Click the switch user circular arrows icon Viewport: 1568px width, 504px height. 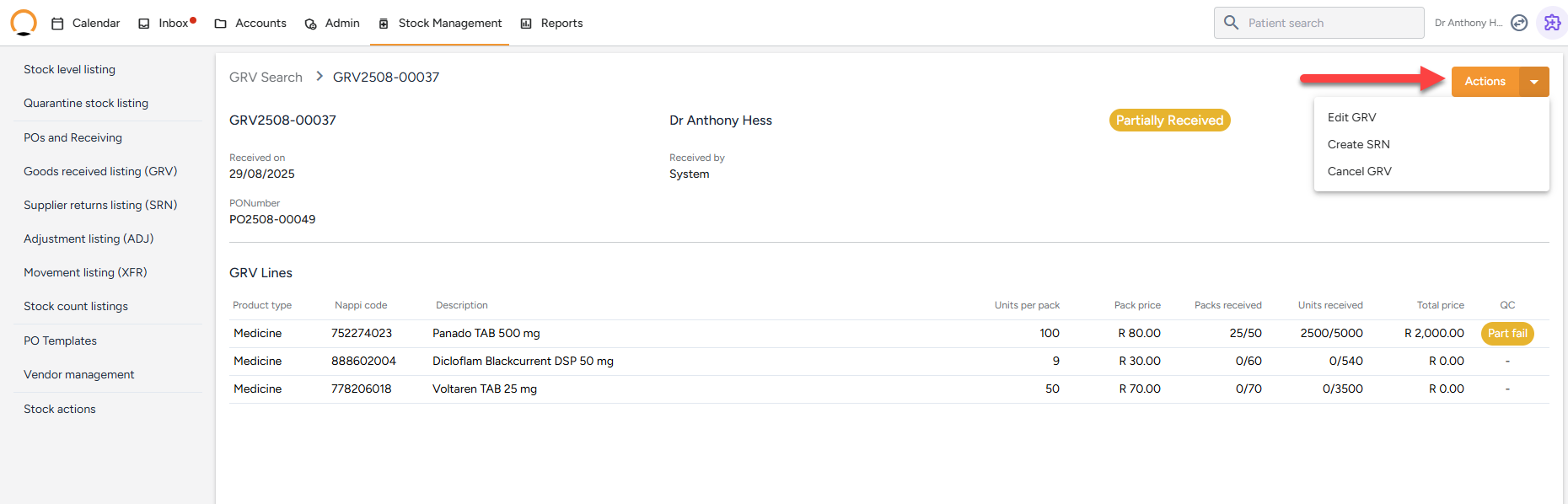click(x=1519, y=23)
